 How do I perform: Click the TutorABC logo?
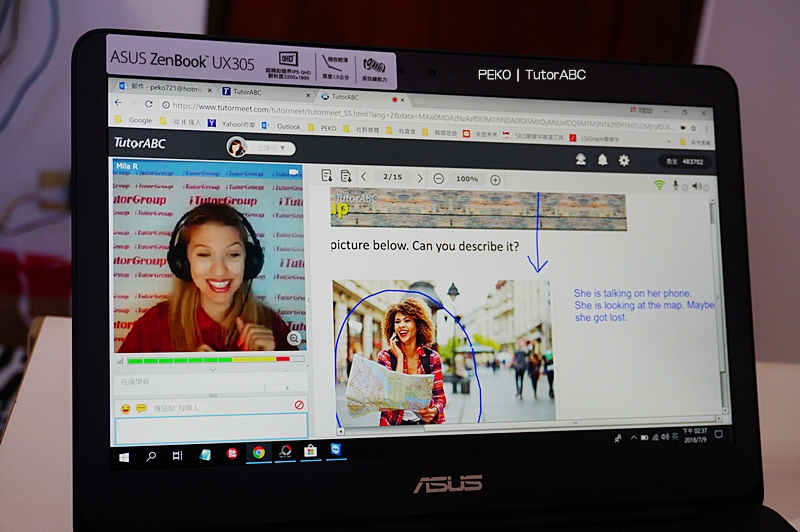[140, 143]
